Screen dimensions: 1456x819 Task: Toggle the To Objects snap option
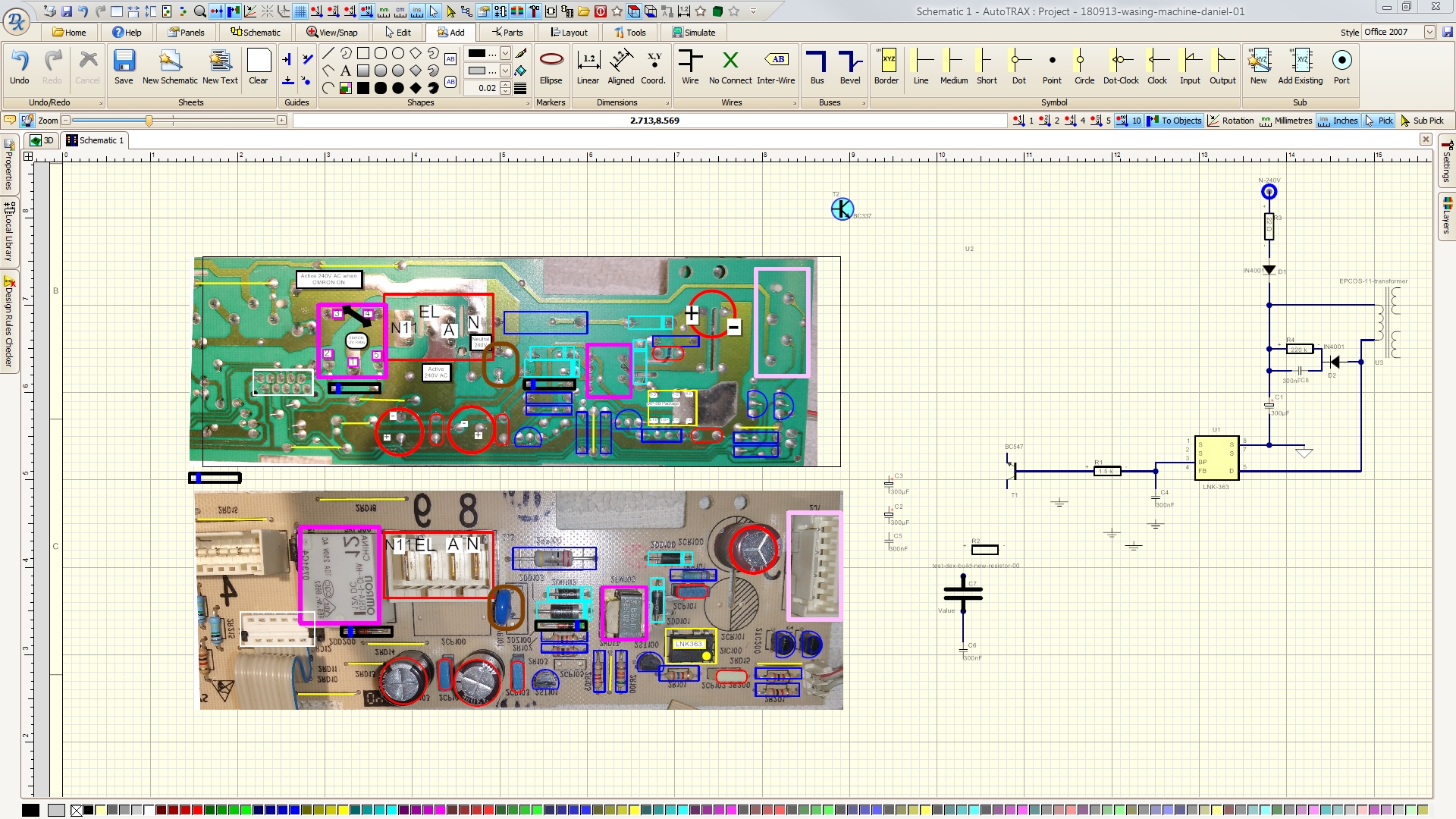(x=1175, y=121)
